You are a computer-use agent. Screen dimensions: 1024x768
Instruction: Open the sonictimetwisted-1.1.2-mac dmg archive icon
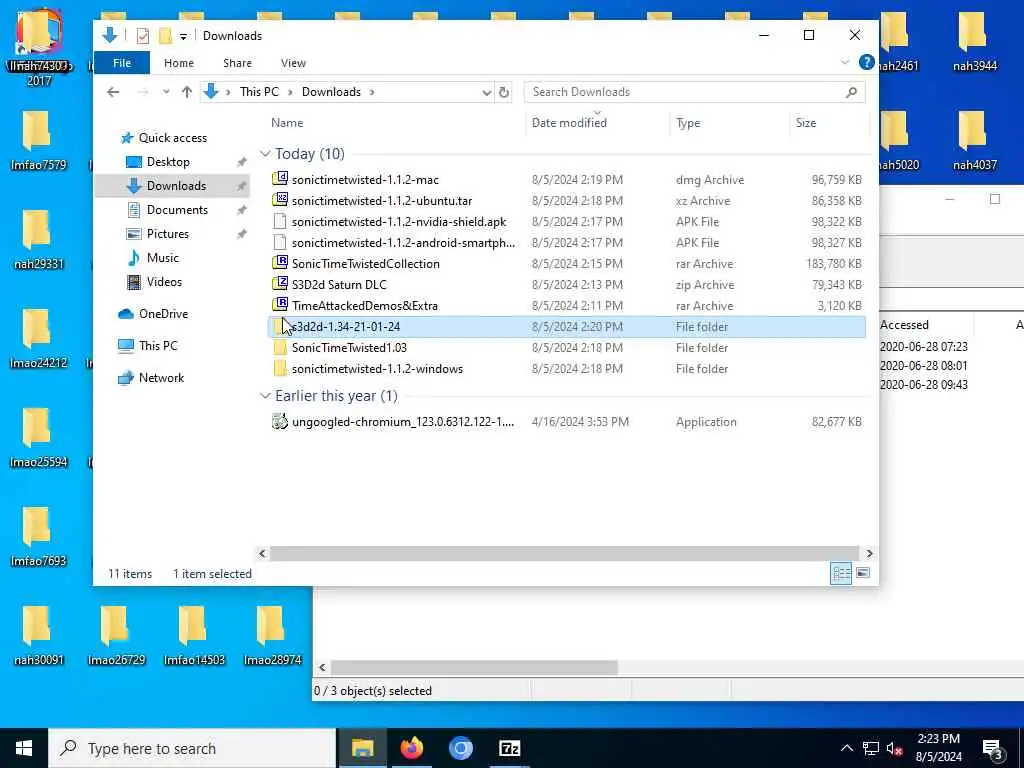(x=280, y=179)
